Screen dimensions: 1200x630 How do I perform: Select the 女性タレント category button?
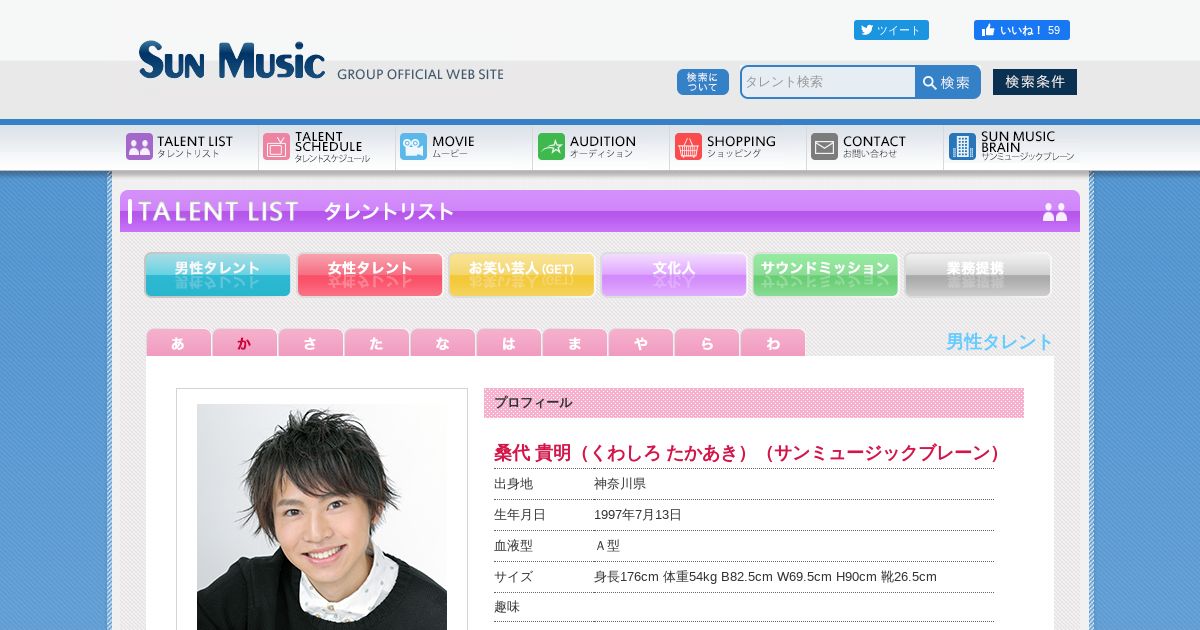[370, 275]
